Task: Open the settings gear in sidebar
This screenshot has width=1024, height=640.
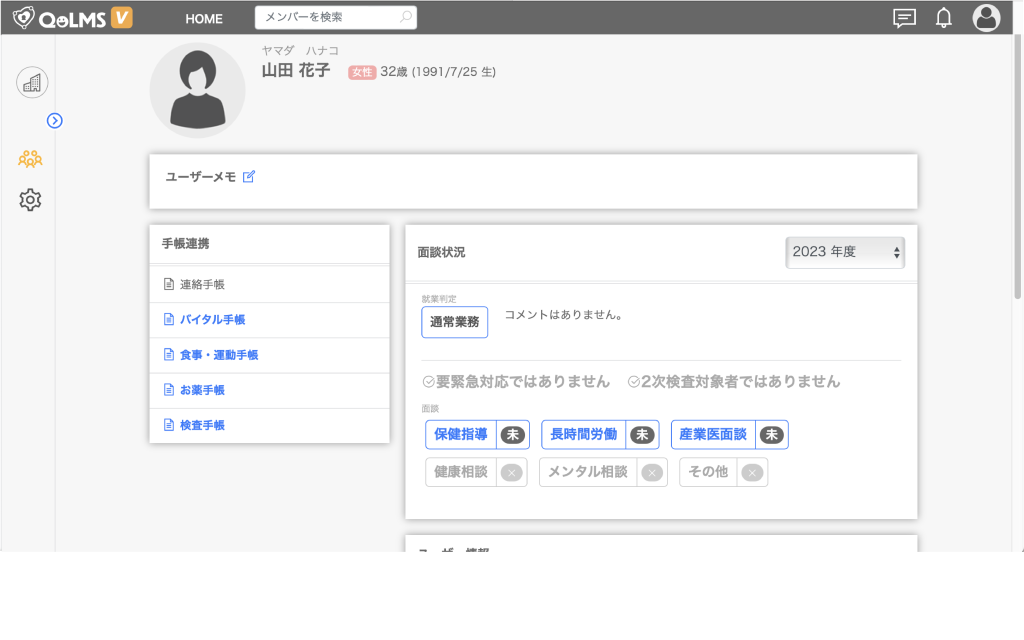Action: point(30,200)
